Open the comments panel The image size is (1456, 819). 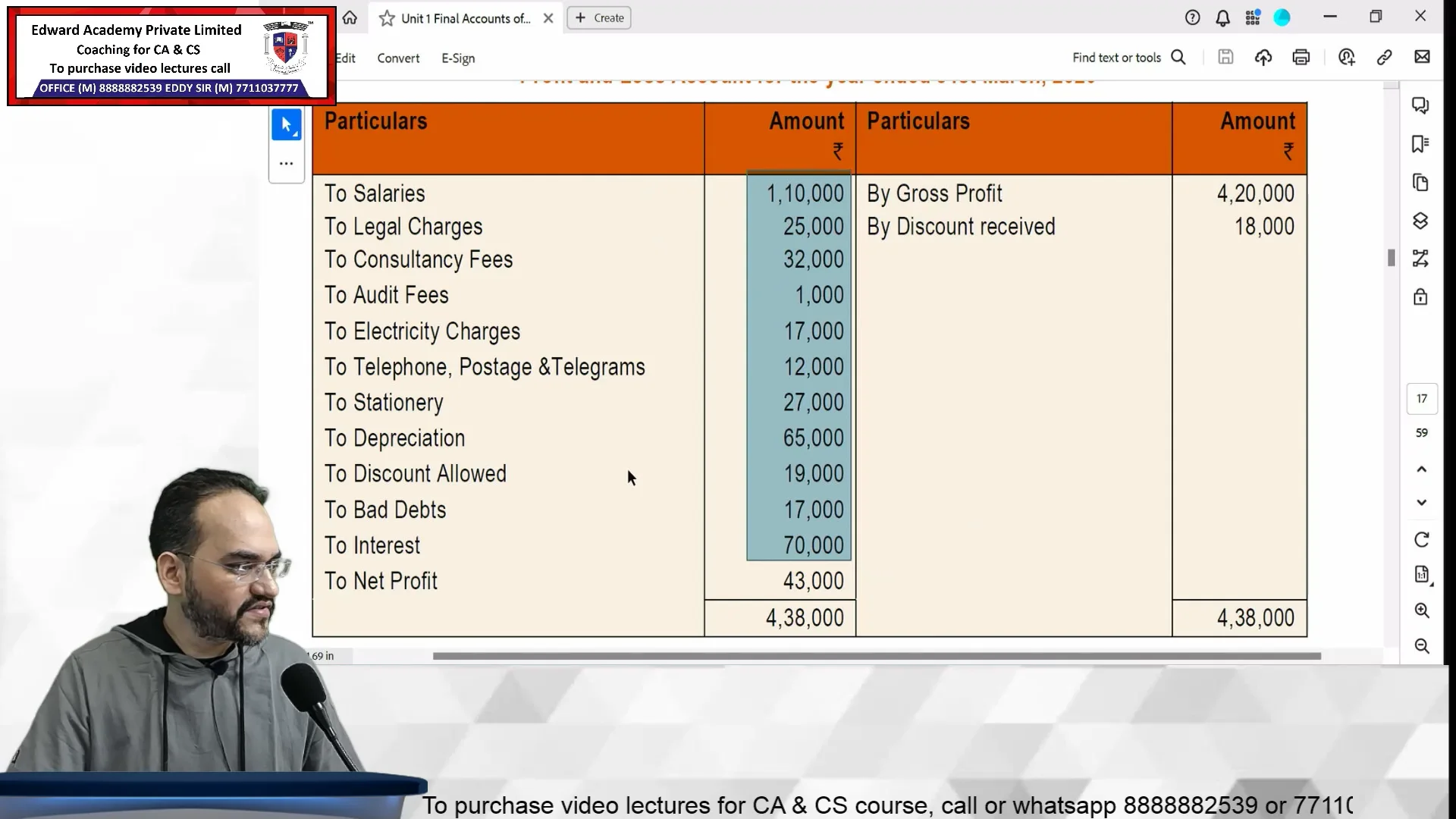(1421, 105)
